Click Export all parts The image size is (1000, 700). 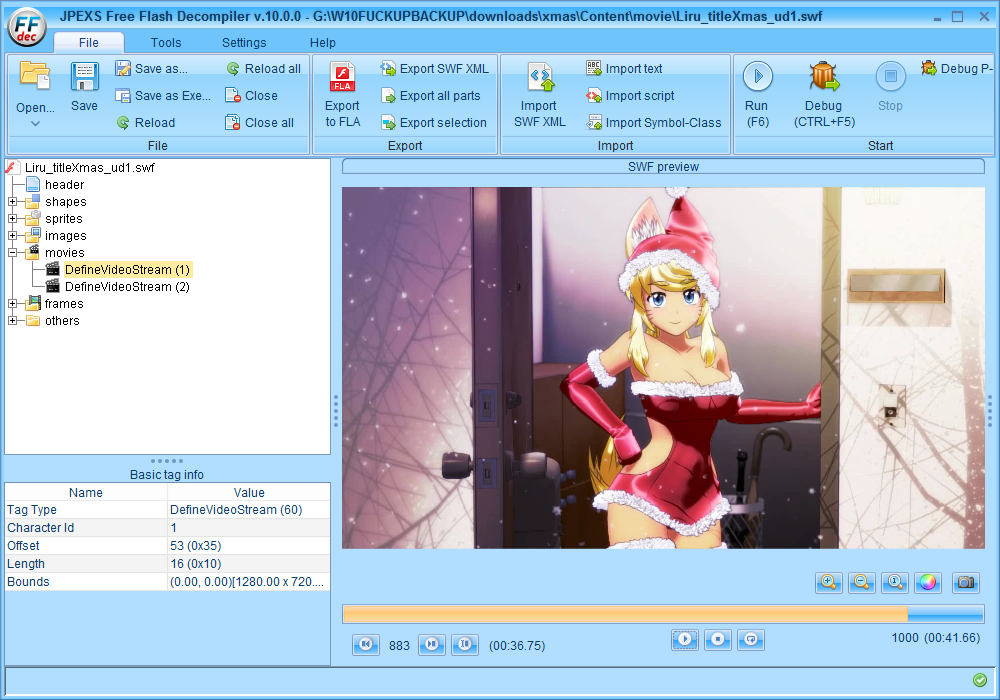click(x=430, y=96)
